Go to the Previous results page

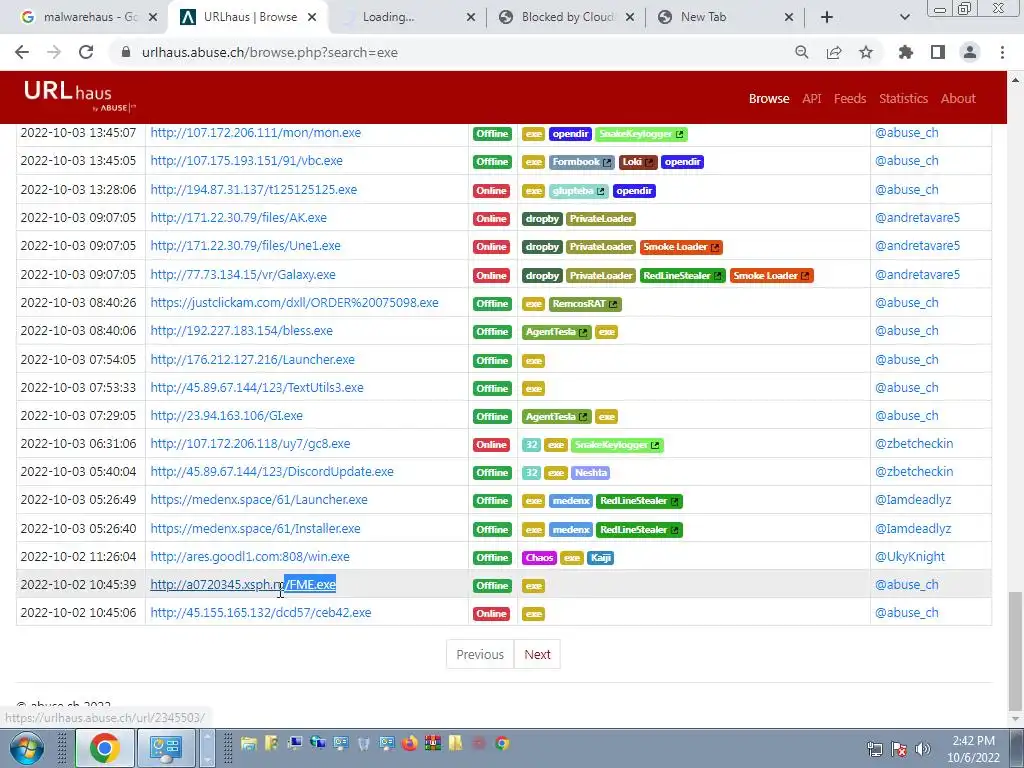point(480,654)
